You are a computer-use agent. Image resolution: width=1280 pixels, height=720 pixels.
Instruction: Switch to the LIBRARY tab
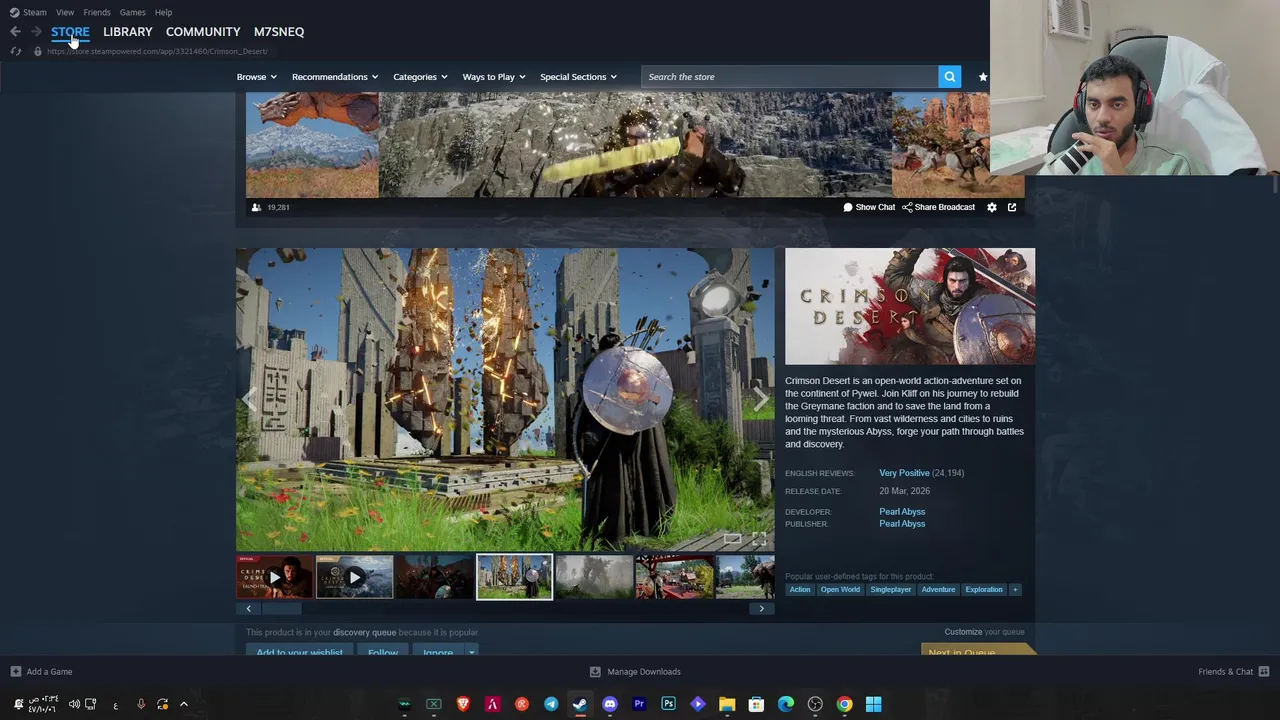(x=127, y=32)
